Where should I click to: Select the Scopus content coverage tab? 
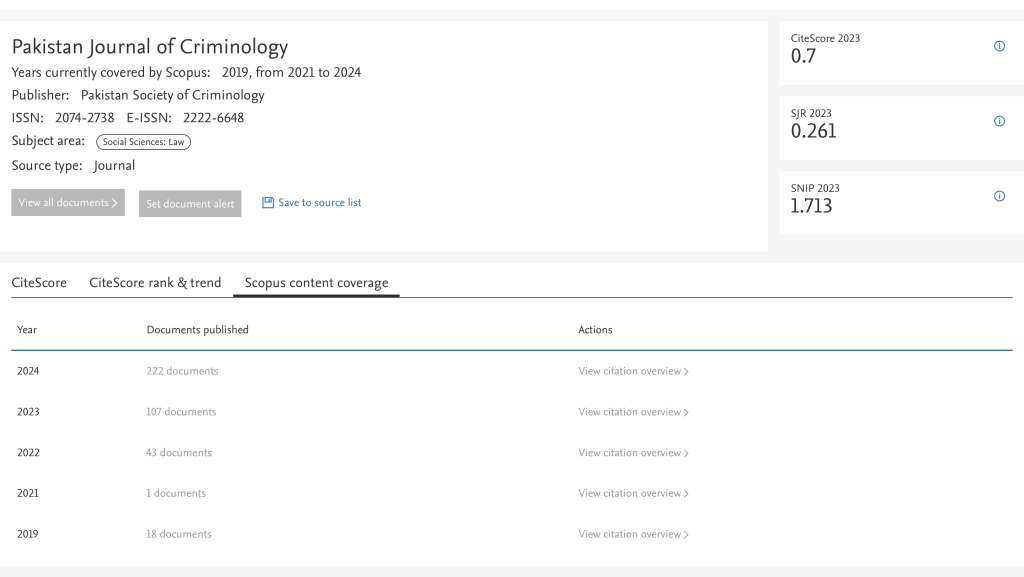[316, 283]
